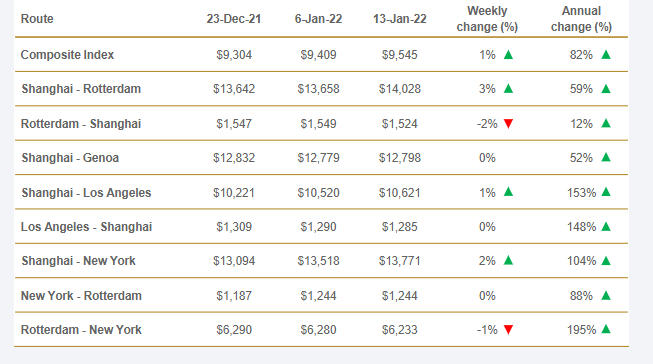
Task: Click green arrow next to Shanghai - Rotterdam 3% weekly
Action: [508, 89]
